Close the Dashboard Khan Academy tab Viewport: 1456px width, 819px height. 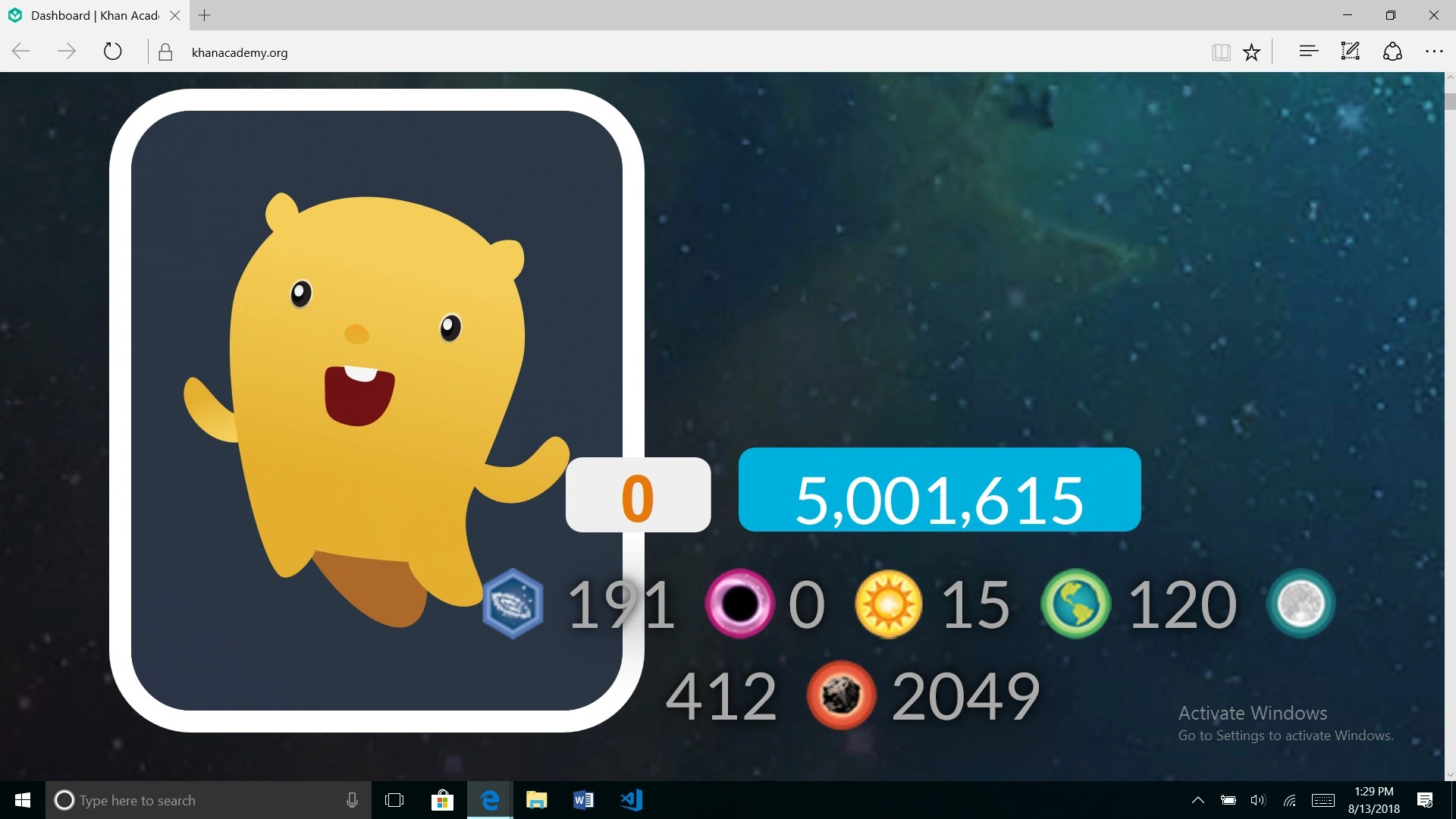point(174,15)
